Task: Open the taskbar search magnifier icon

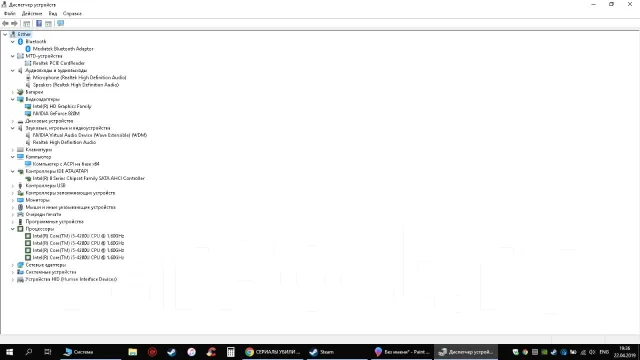Action: coord(29,352)
